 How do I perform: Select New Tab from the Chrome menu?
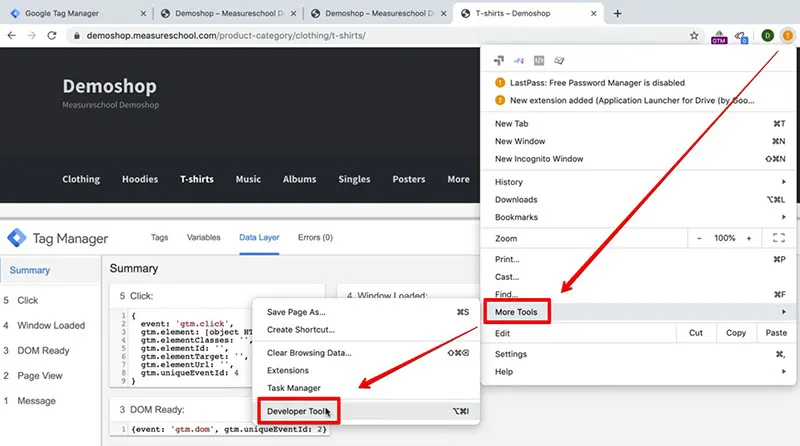coord(638,123)
